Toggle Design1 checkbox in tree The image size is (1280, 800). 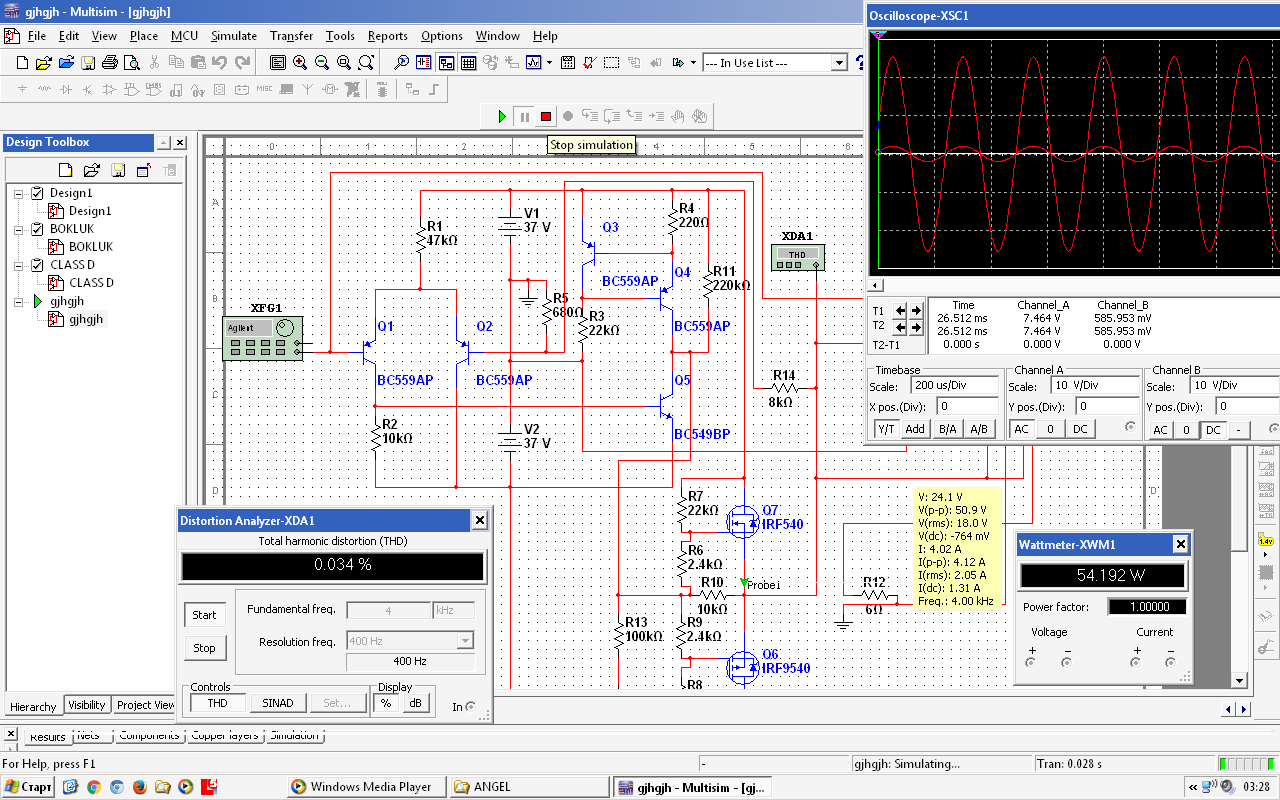(x=38, y=193)
